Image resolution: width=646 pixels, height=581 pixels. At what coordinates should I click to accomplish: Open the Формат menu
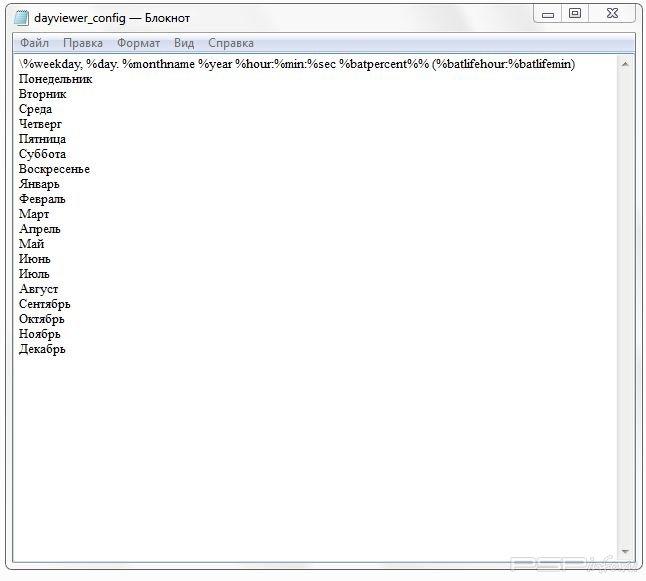138,43
